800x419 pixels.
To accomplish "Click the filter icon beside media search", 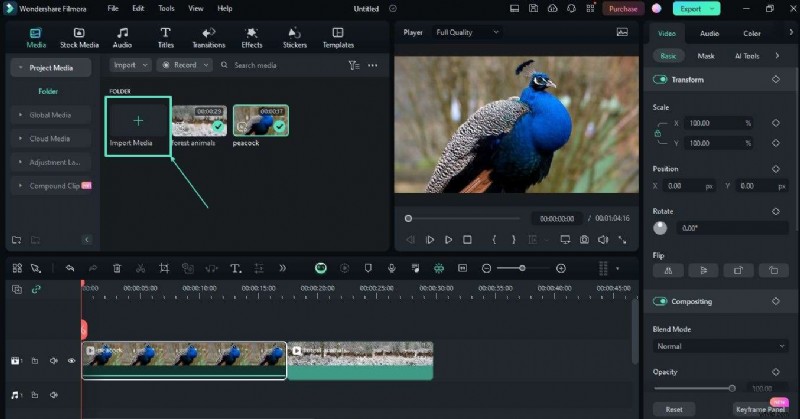I will click(x=354, y=65).
